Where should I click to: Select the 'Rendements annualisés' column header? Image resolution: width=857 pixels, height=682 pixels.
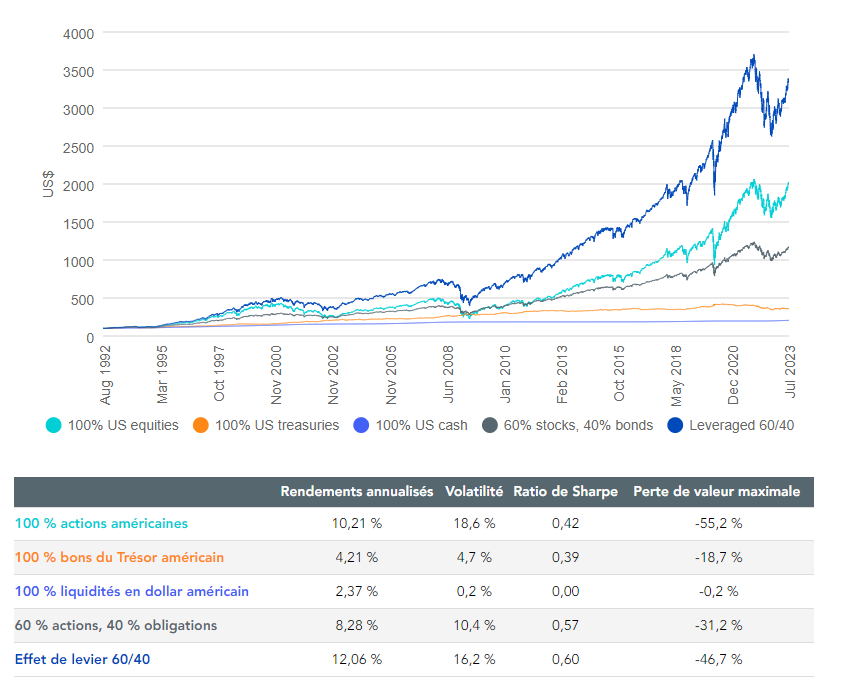click(x=356, y=492)
